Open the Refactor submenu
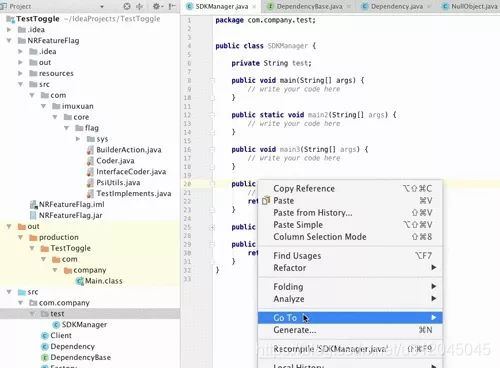This screenshot has height=368, width=500. (x=350, y=268)
